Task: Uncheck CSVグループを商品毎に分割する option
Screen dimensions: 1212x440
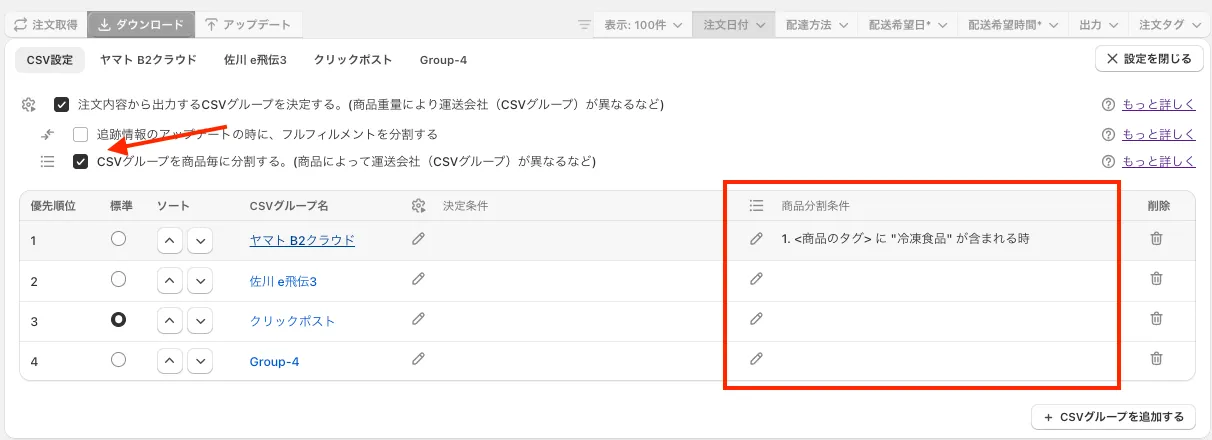Action: [81, 161]
